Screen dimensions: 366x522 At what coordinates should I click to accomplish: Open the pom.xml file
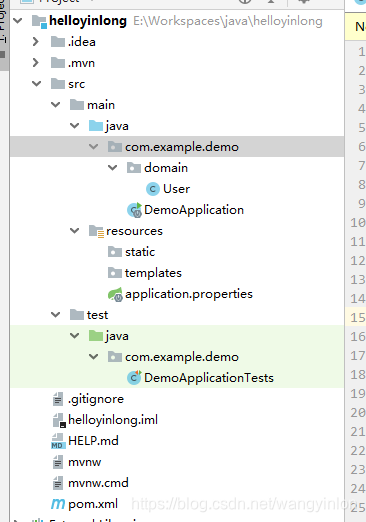click(x=93, y=504)
